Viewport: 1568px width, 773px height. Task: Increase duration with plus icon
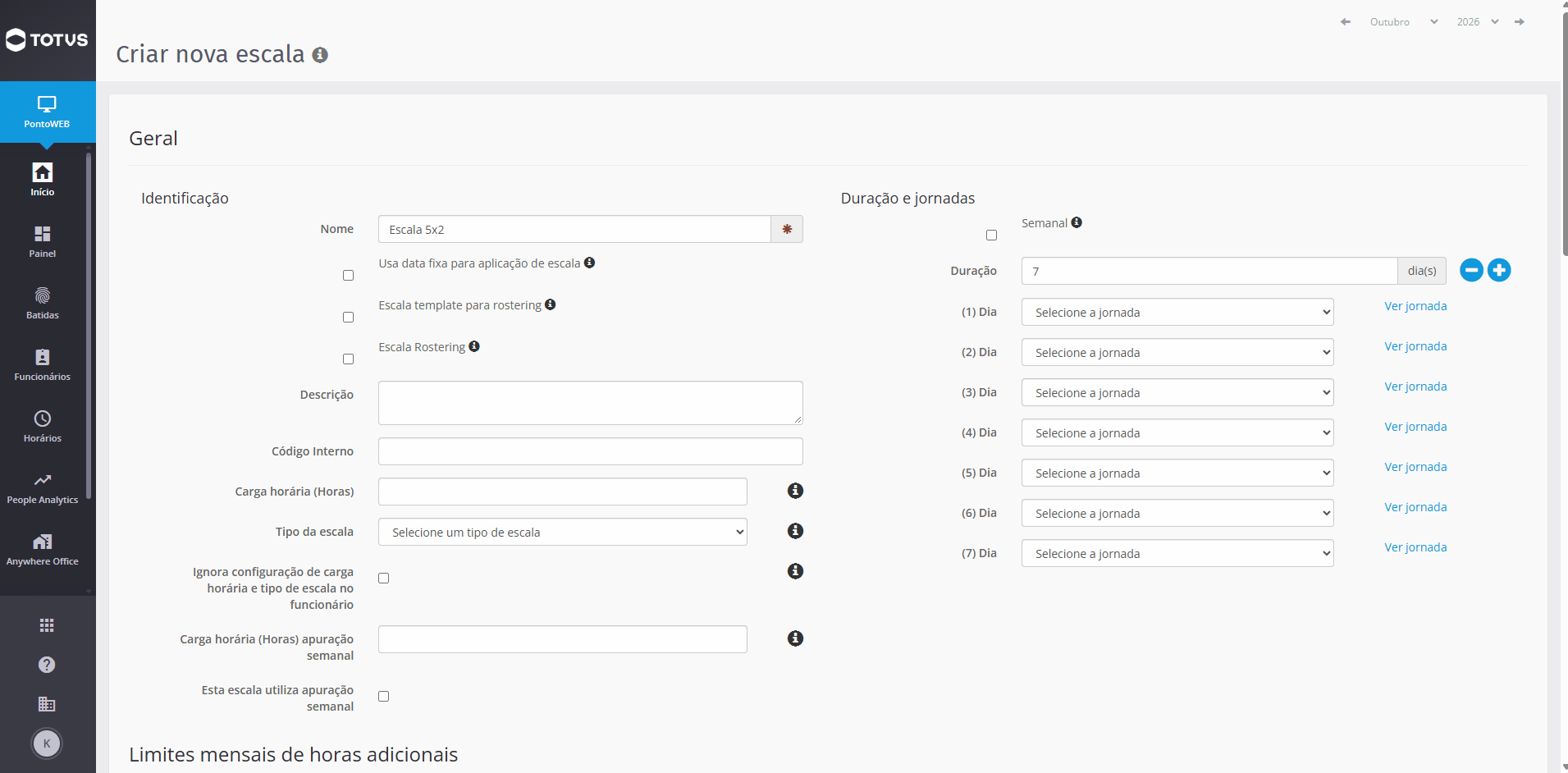pyautogui.click(x=1499, y=270)
